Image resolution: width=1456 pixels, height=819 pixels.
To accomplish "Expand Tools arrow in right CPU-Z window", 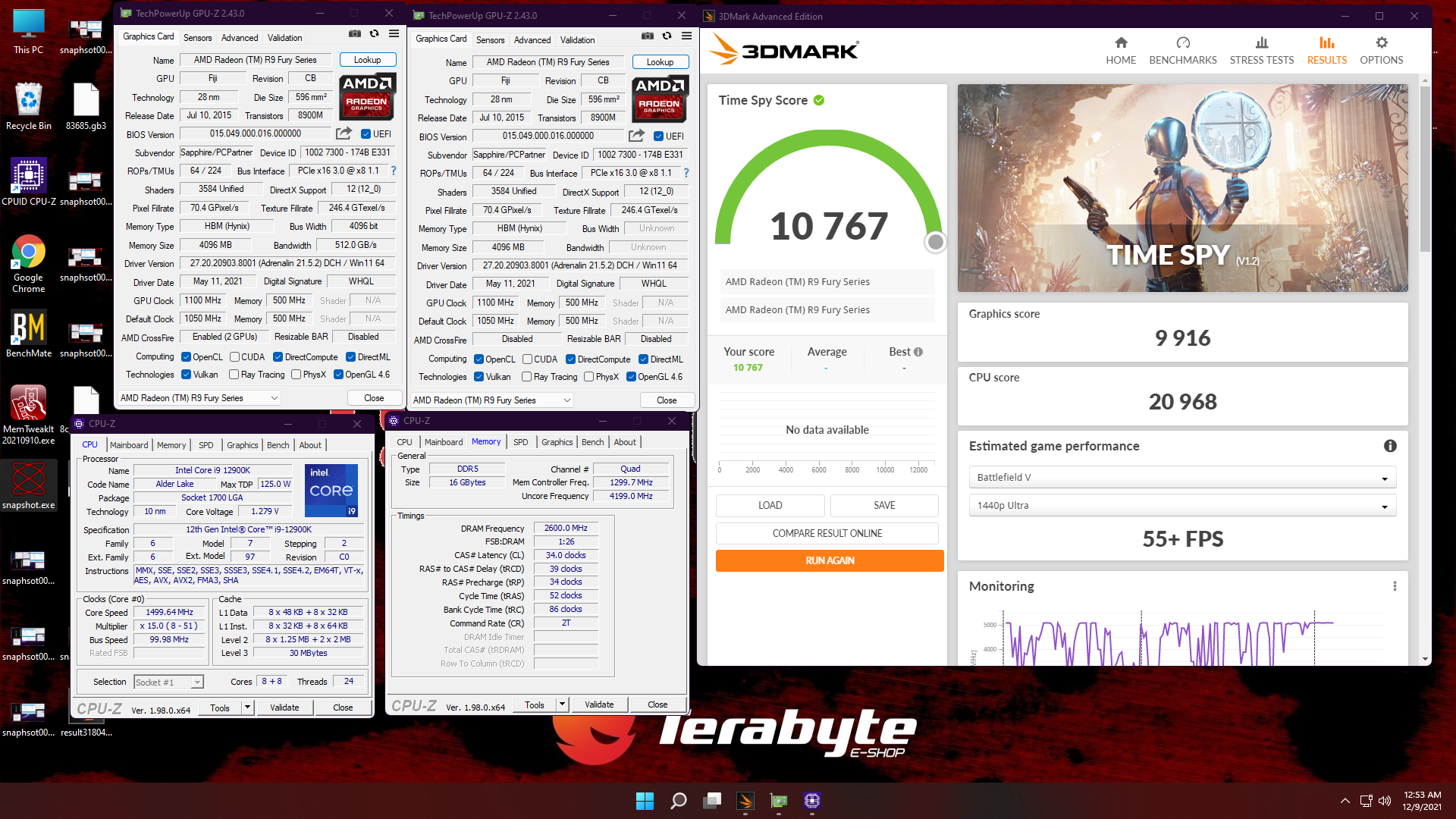I will click(562, 704).
